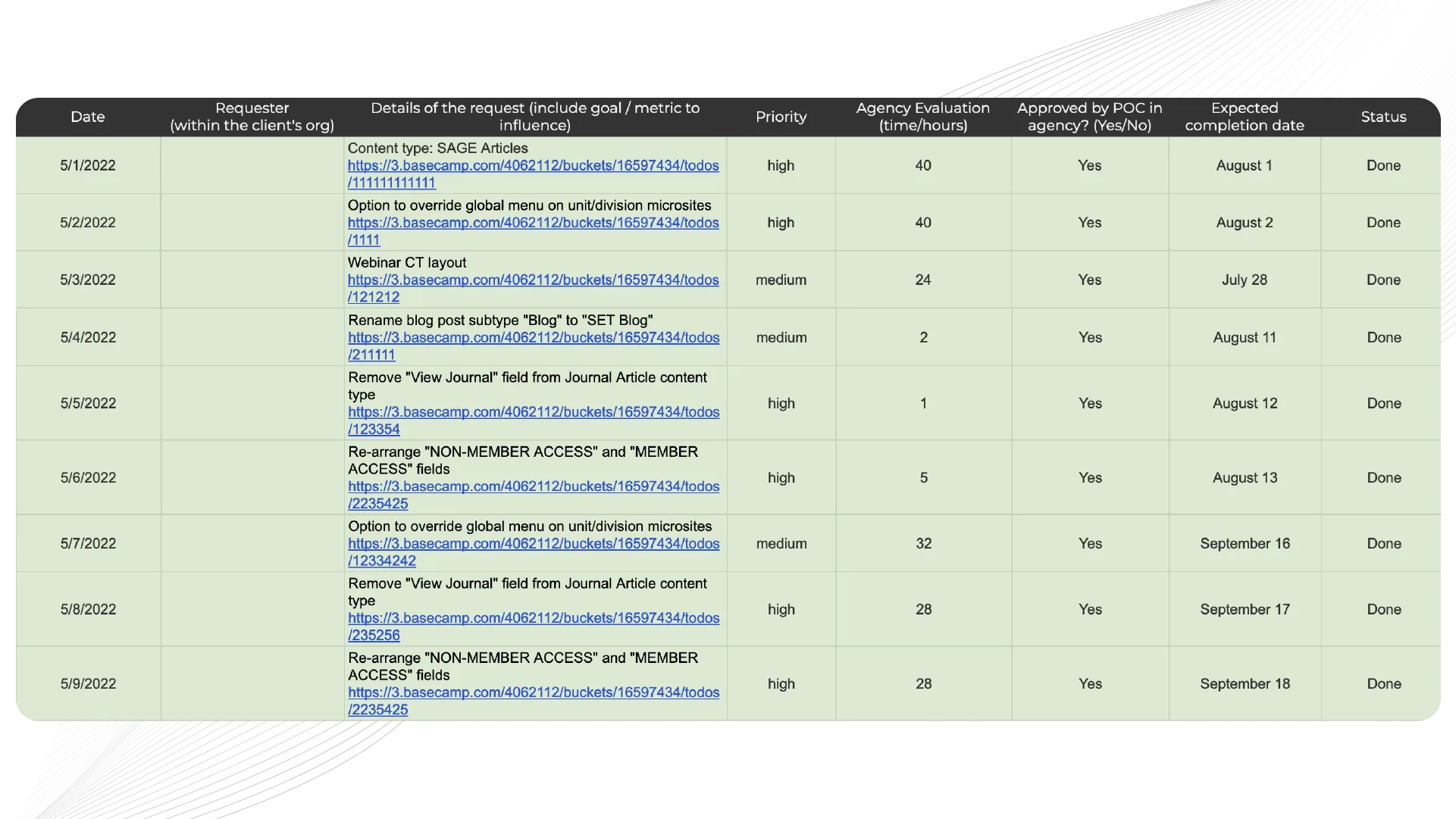Select the September 17 completion date
Image resolution: width=1456 pixels, height=819 pixels.
(1245, 609)
